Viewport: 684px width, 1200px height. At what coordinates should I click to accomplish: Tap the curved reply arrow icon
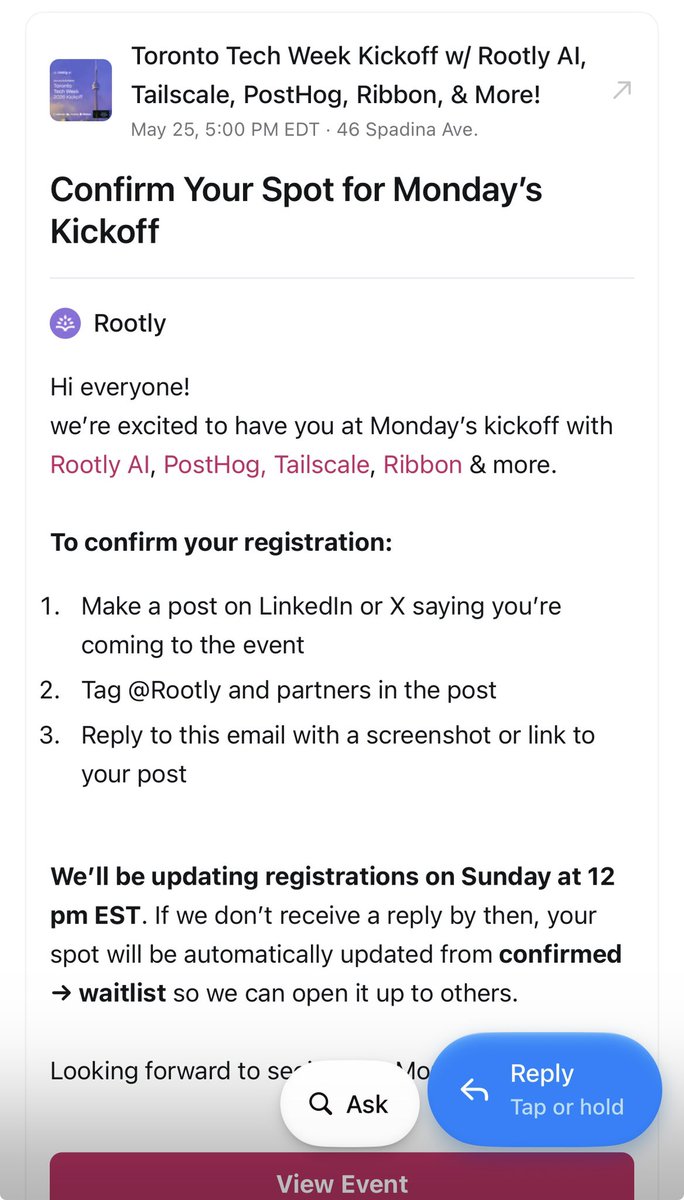[474, 1090]
